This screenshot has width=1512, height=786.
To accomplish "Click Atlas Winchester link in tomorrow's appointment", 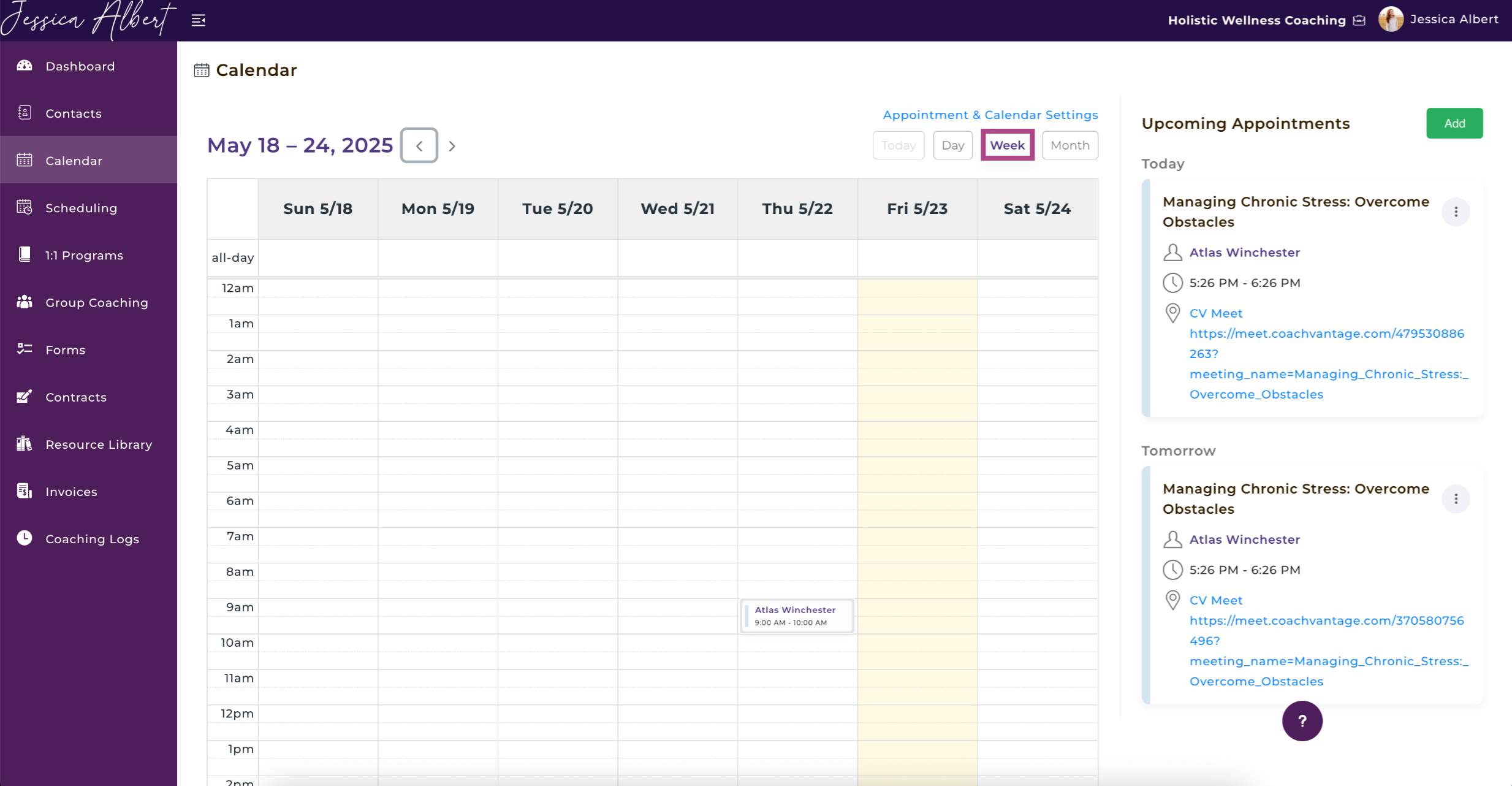I will 1244,539.
